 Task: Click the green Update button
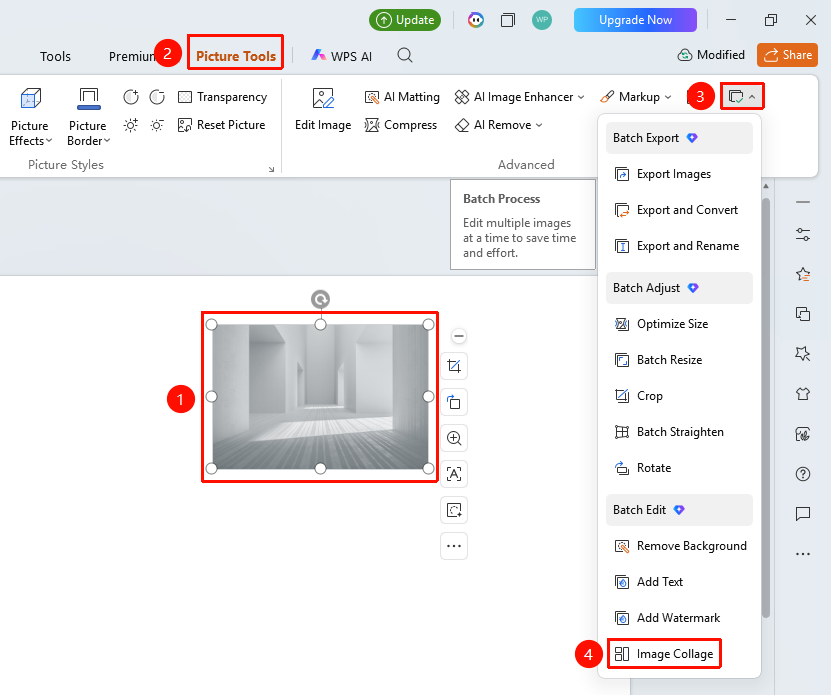click(405, 20)
